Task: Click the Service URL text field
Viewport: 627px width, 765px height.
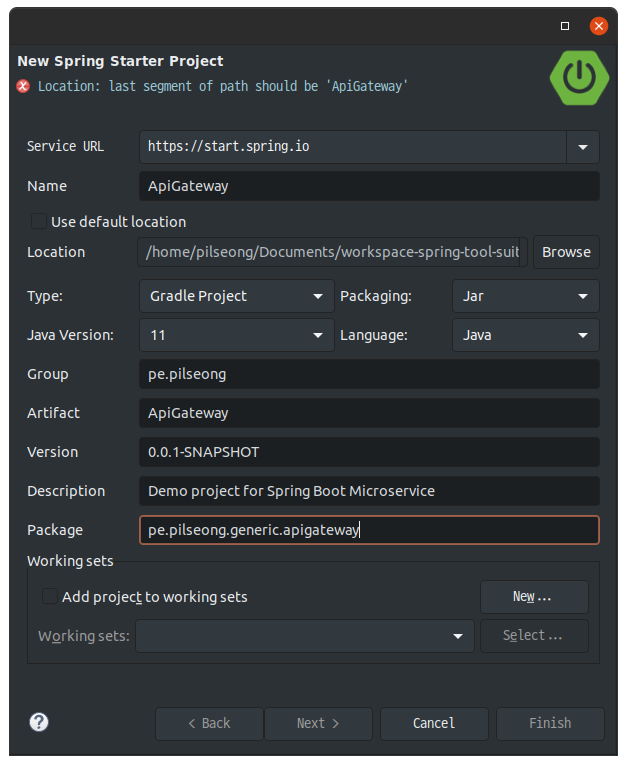Action: pos(353,147)
